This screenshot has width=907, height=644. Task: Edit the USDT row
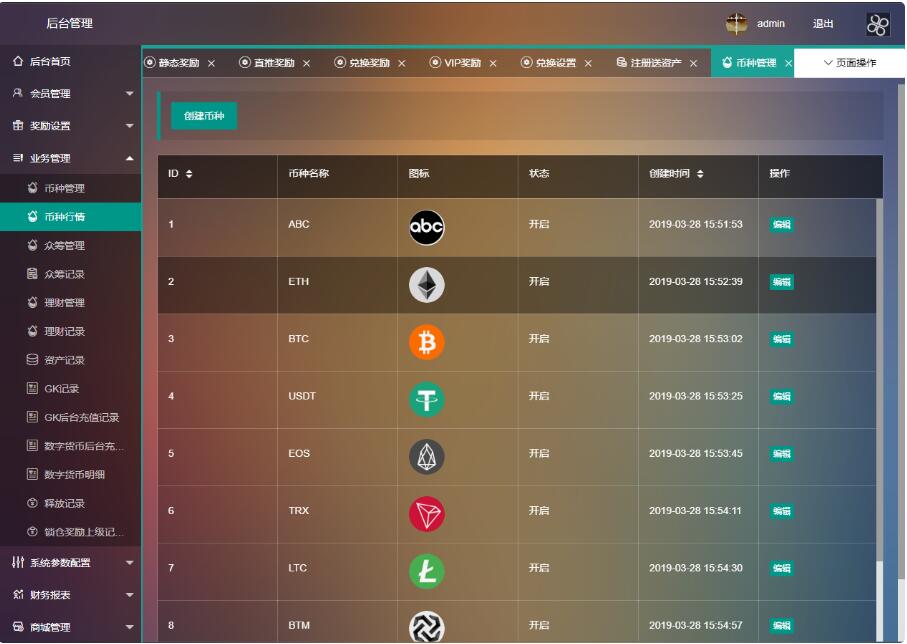(781, 396)
